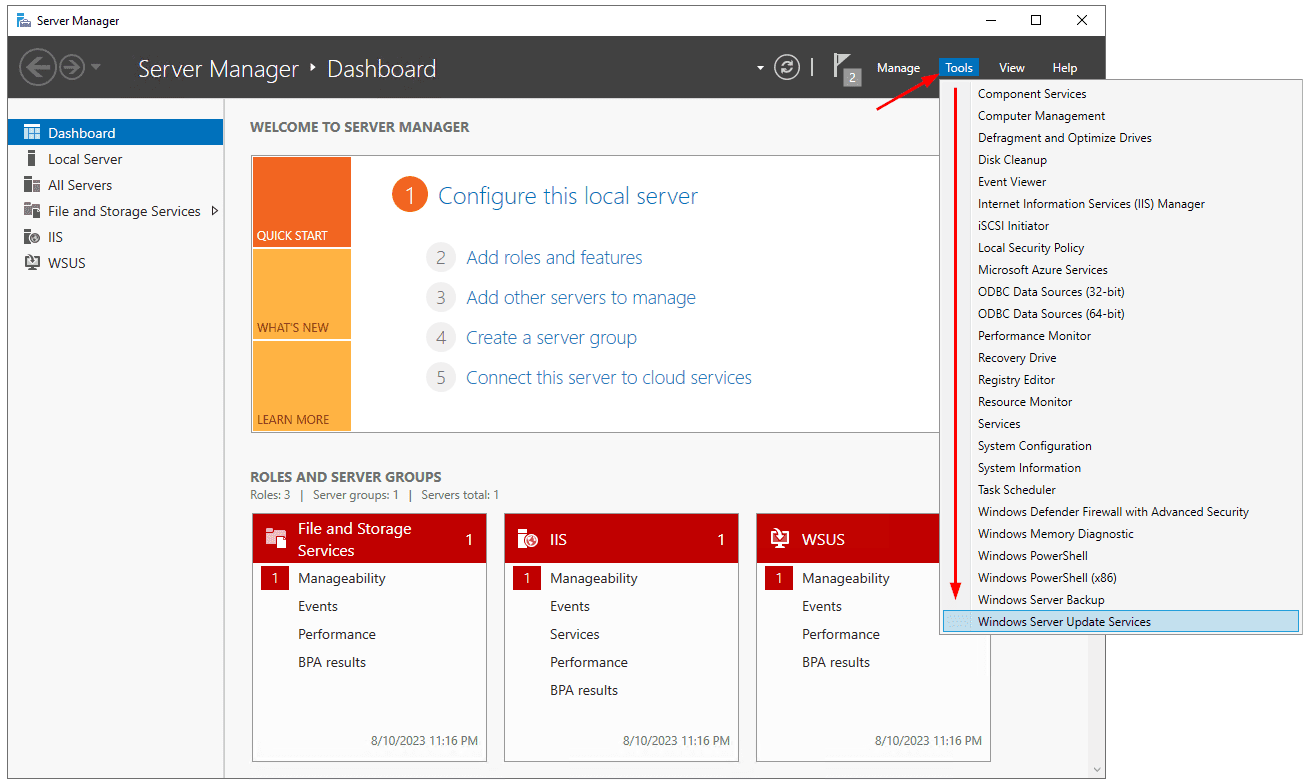Open the navigation history dropdown arrow
Screen dimensions: 1309x784
coord(96,68)
